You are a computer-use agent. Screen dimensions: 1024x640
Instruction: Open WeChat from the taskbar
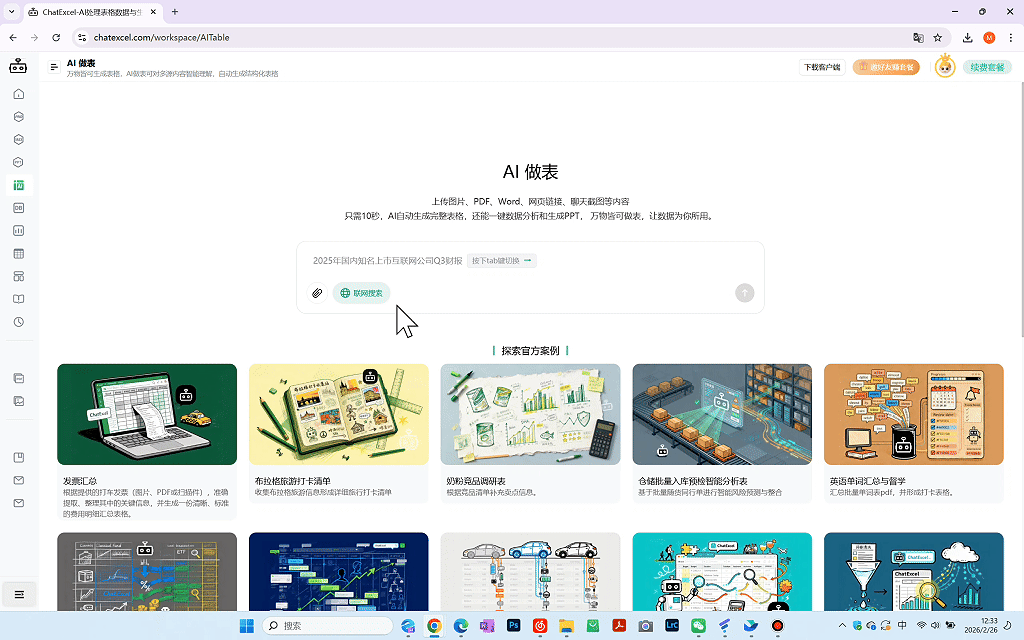click(698, 626)
